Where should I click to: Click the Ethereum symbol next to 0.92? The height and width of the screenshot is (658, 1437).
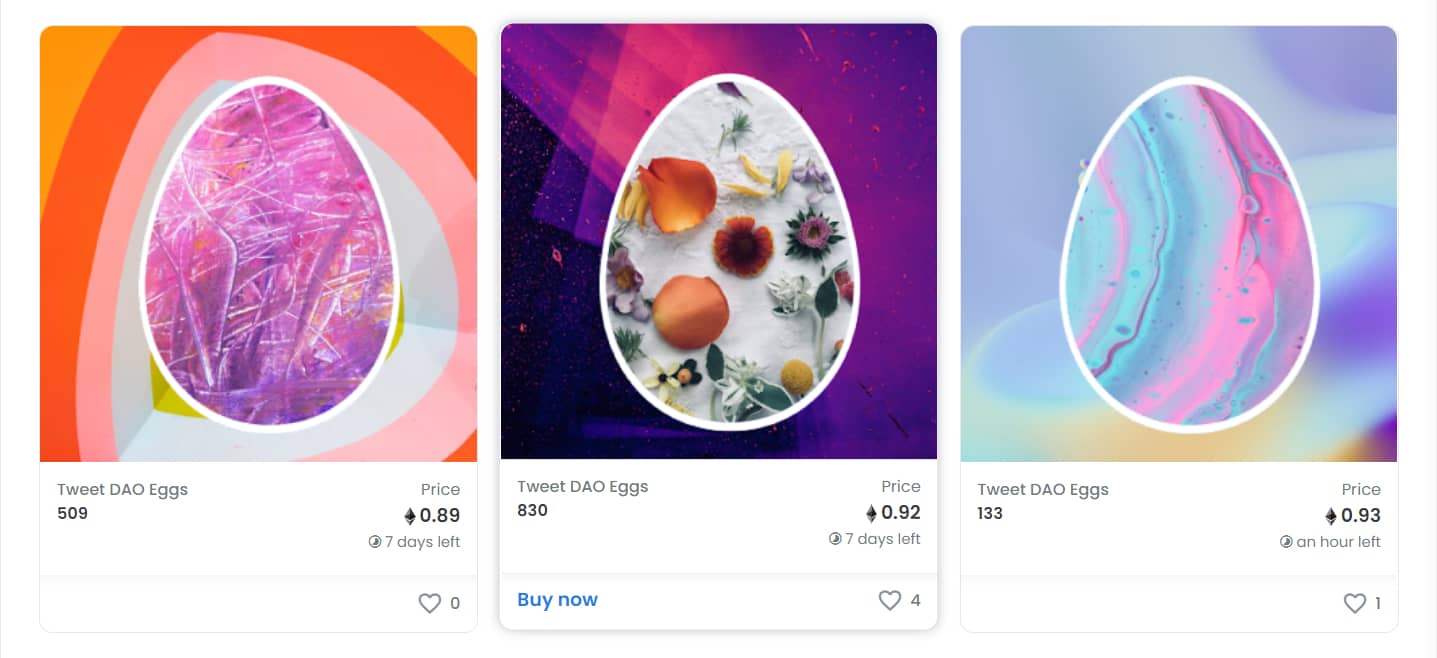point(871,513)
